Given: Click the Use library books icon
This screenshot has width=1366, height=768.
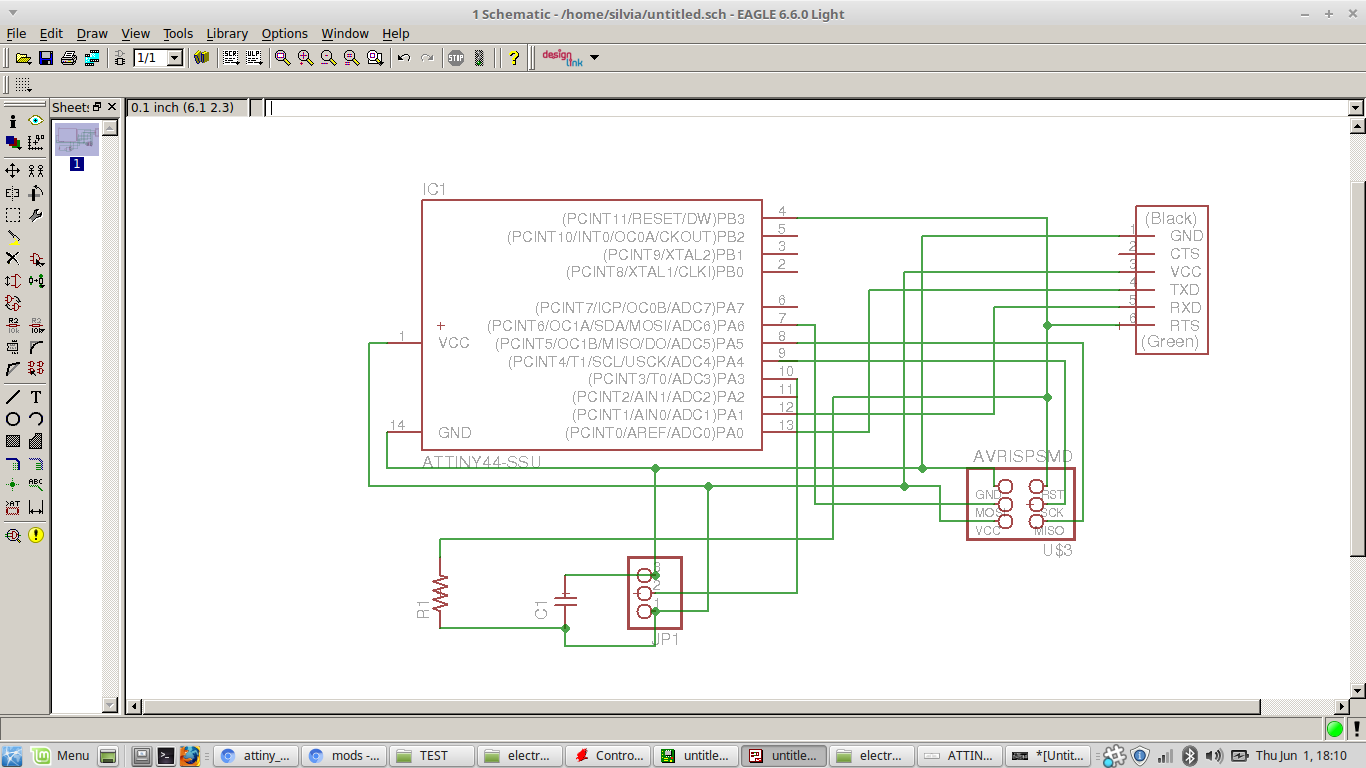Looking at the screenshot, I should point(202,58).
